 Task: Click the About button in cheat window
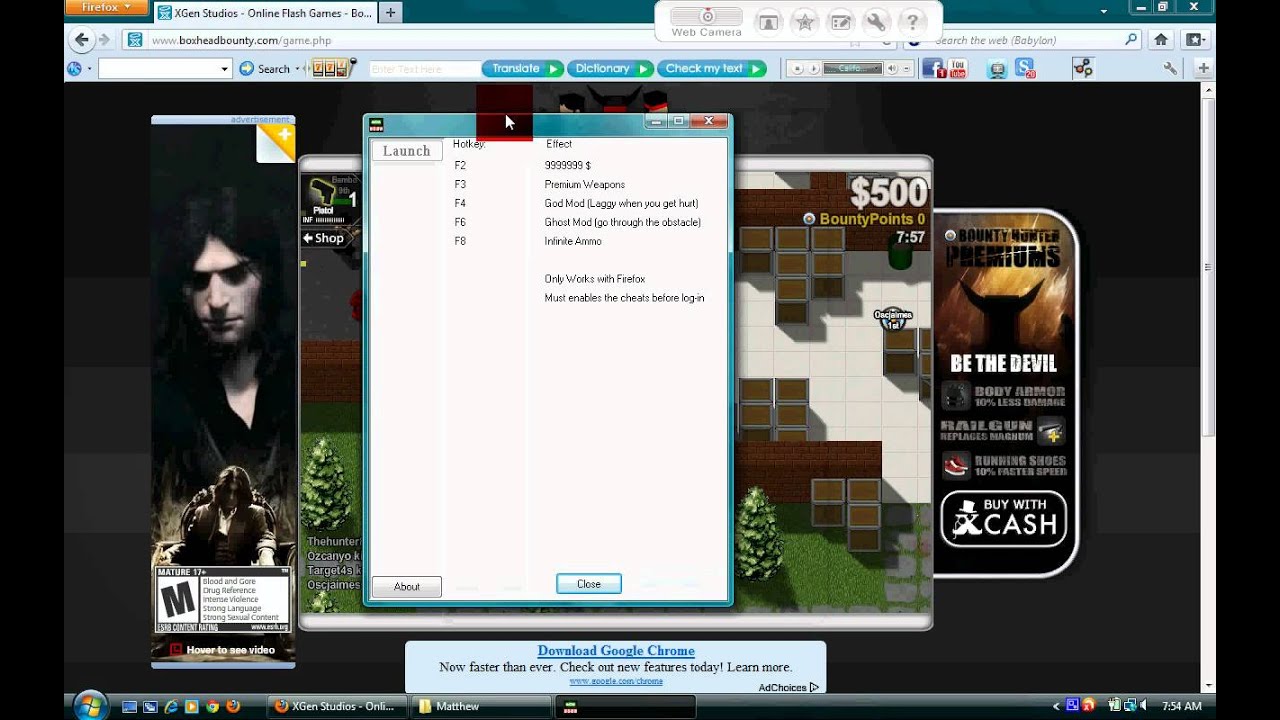(x=406, y=587)
